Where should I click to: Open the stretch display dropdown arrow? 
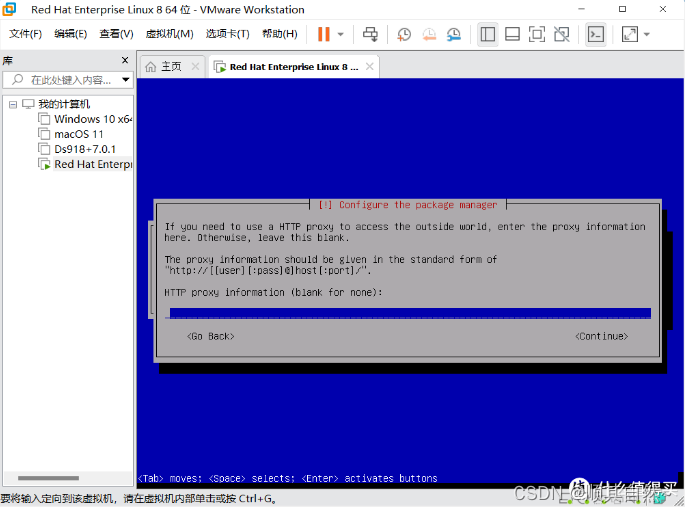pyautogui.click(x=647, y=34)
